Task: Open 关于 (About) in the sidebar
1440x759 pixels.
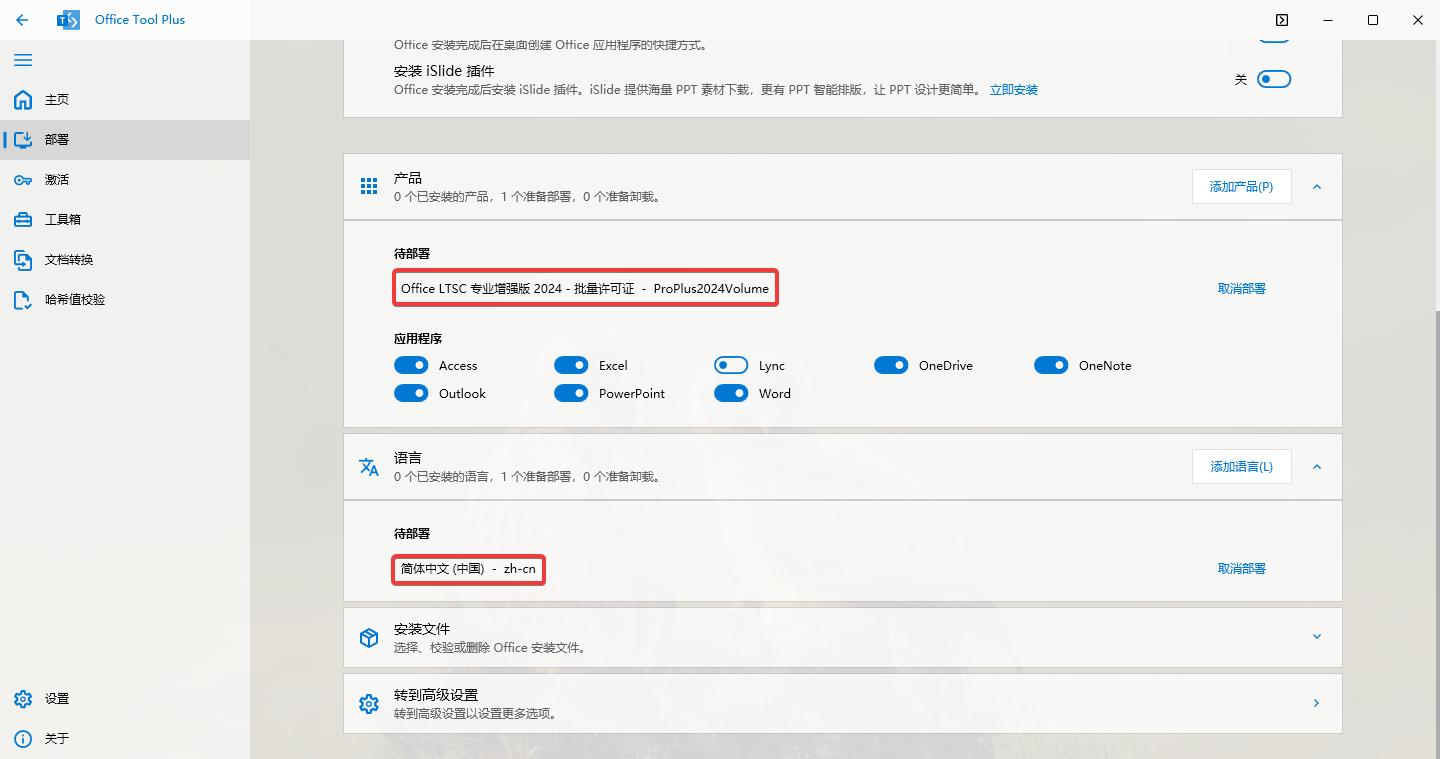Action: 22,738
